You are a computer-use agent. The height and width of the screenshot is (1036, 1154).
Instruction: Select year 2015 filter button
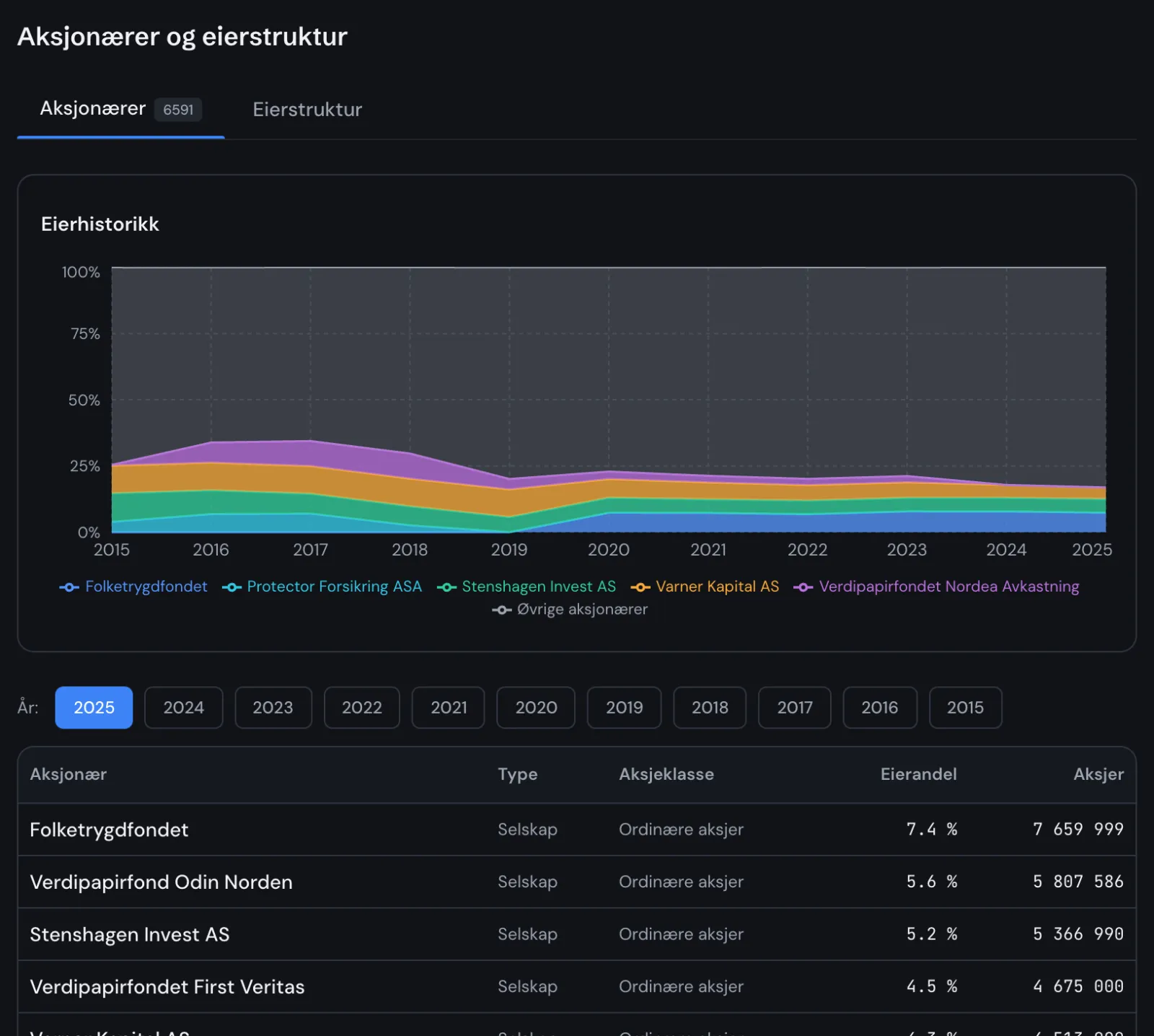tap(965, 707)
